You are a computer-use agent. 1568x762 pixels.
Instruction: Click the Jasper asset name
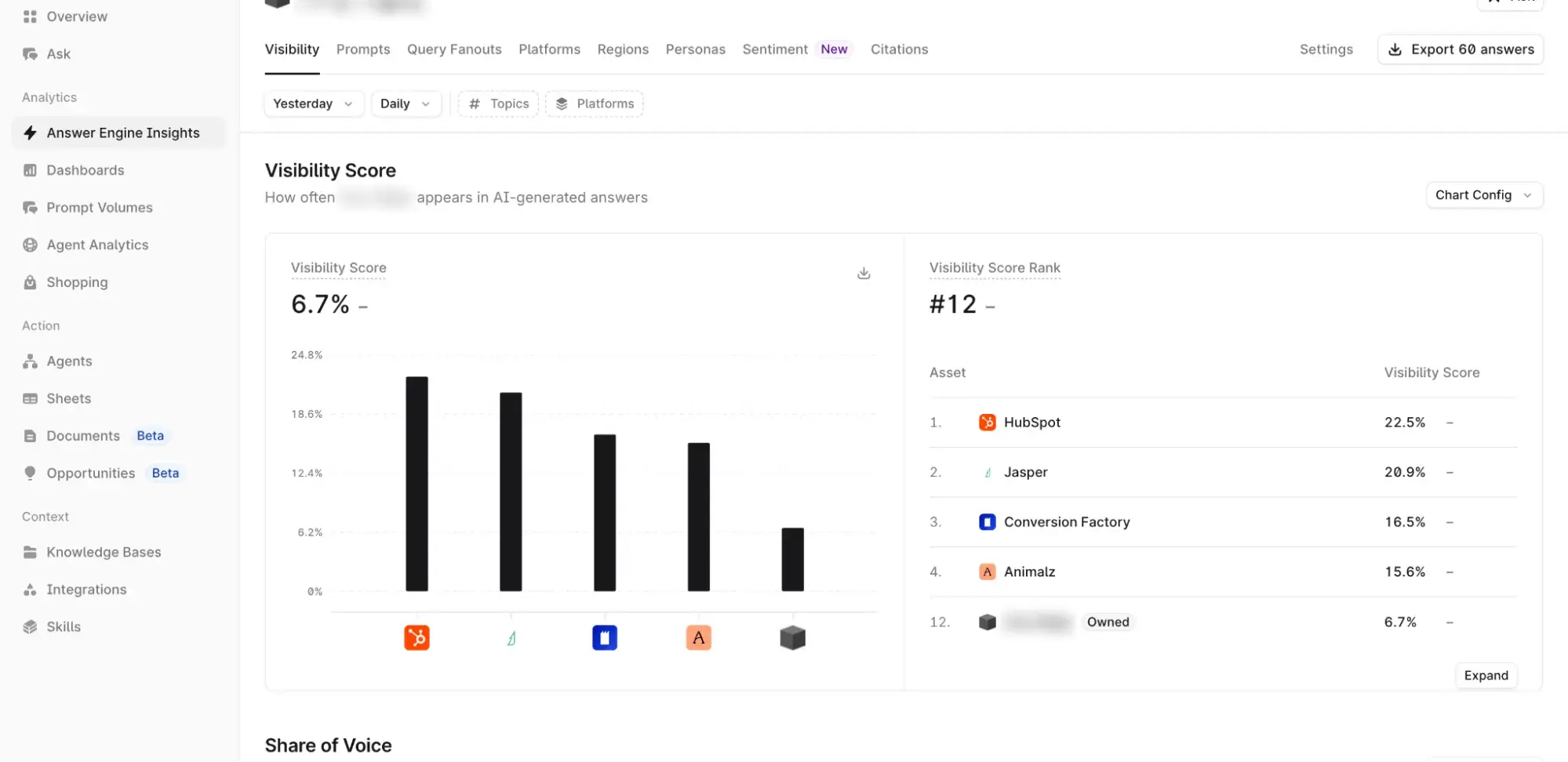point(1025,473)
